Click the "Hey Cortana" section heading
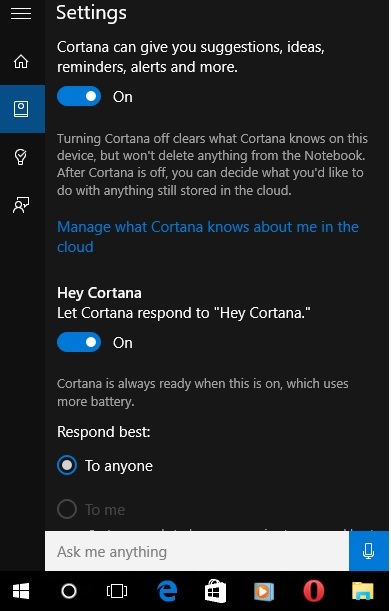The image size is (391, 611). (x=99, y=293)
